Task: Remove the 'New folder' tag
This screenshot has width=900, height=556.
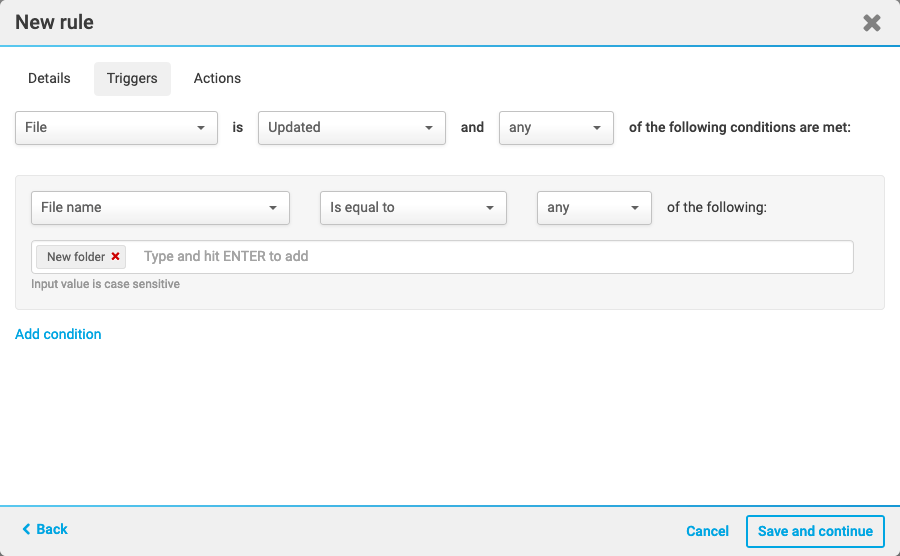Action: click(116, 257)
